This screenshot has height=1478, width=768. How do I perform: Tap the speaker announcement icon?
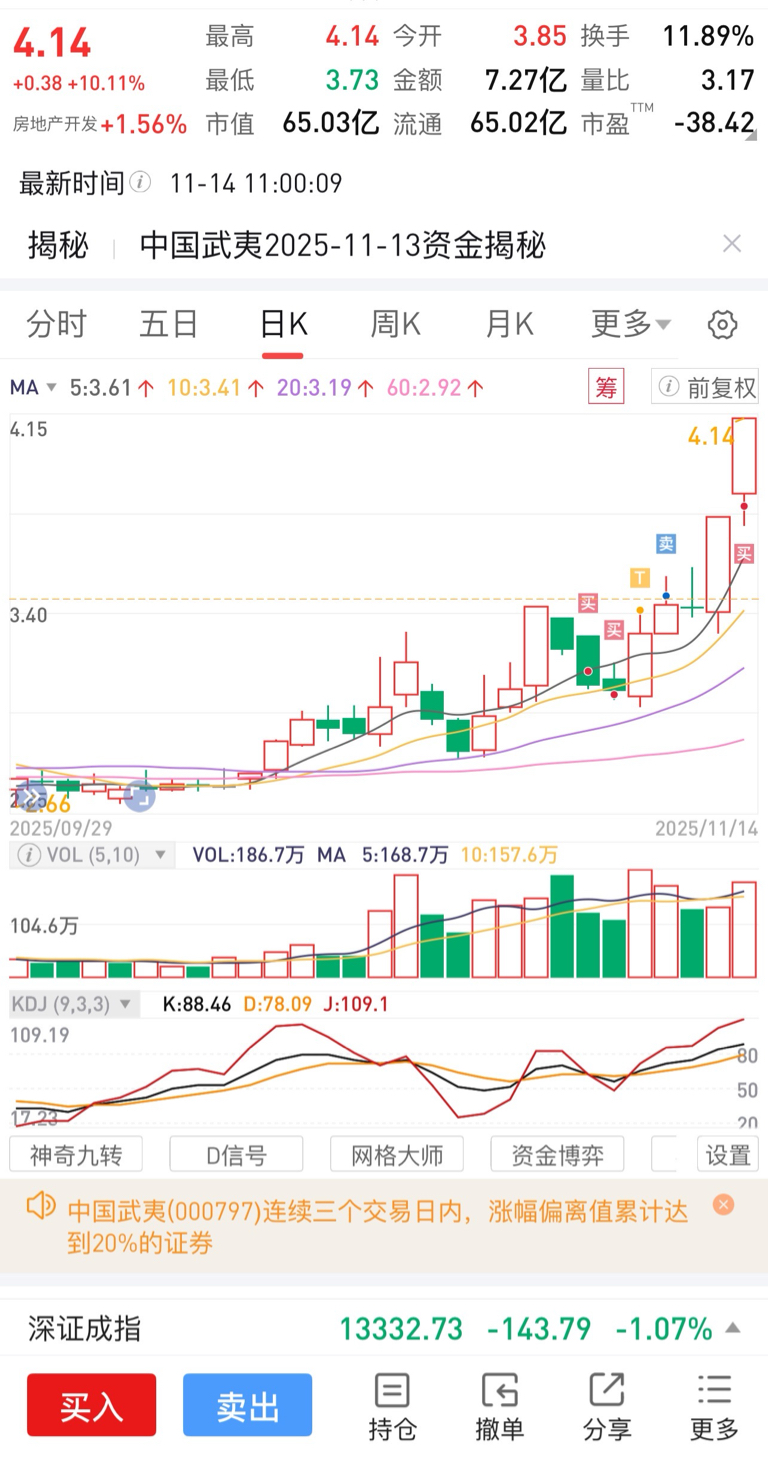point(40,1207)
